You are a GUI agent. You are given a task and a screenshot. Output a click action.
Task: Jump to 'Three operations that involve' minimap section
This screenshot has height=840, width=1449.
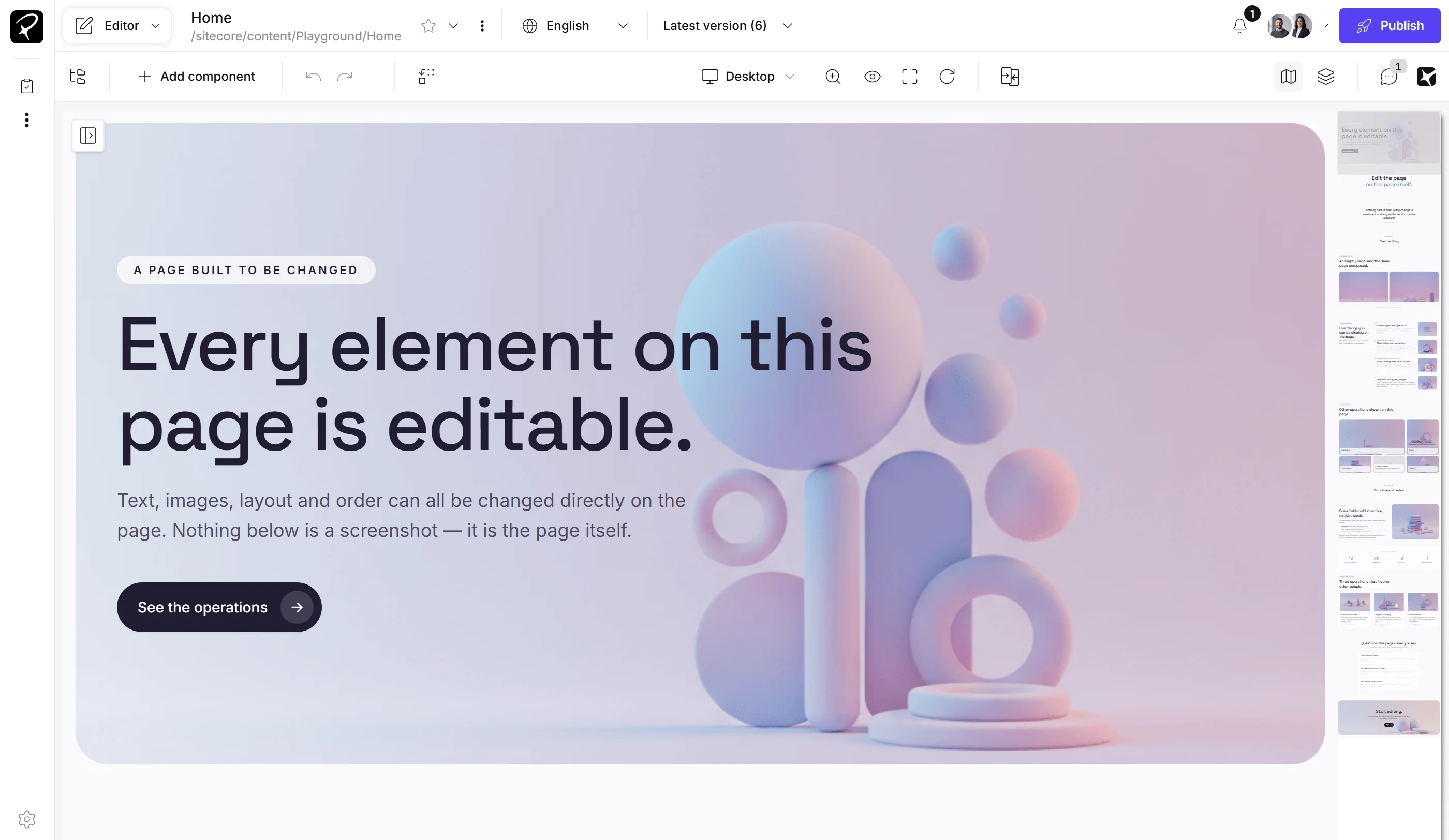coord(1388,602)
